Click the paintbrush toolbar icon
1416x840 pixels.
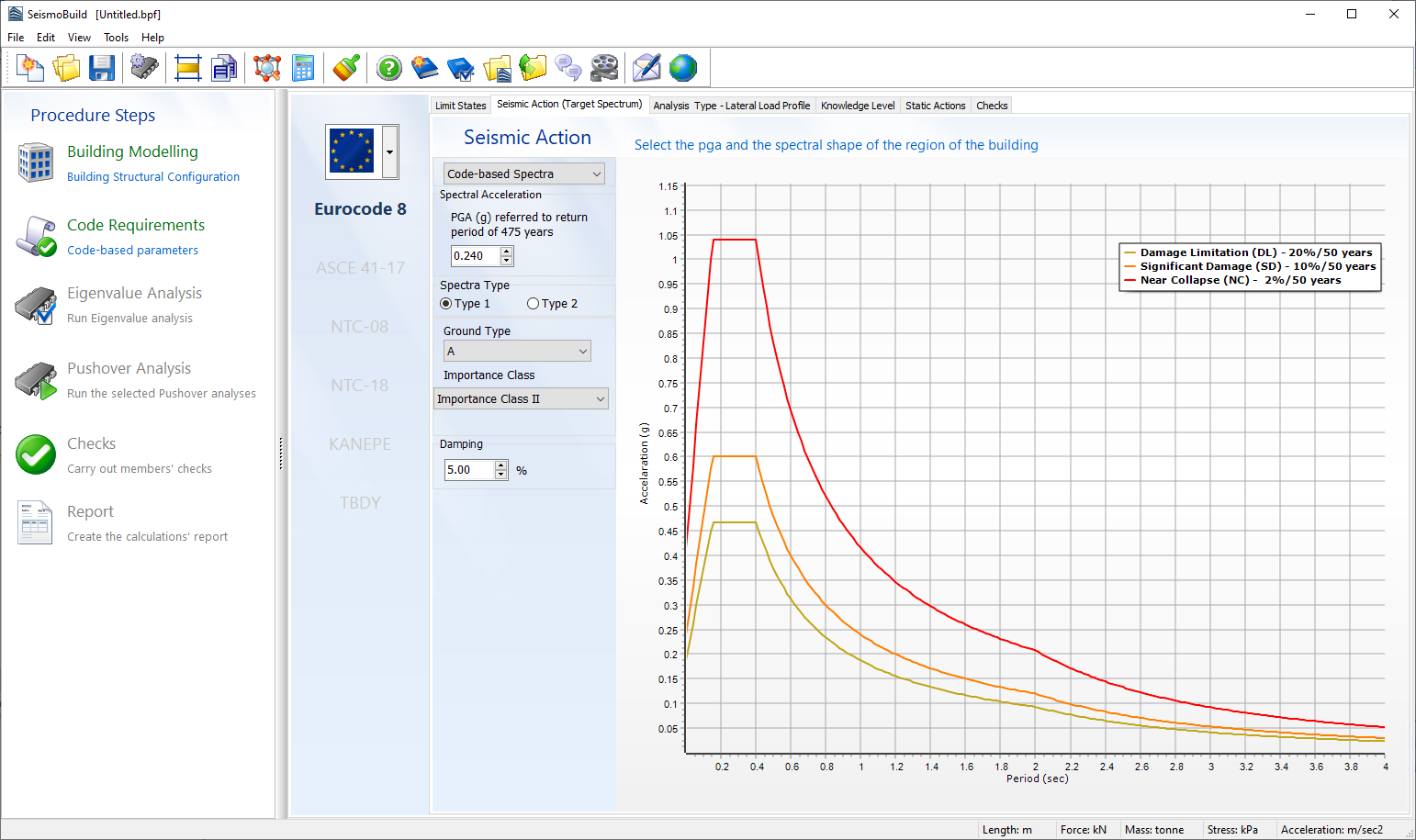(346, 68)
